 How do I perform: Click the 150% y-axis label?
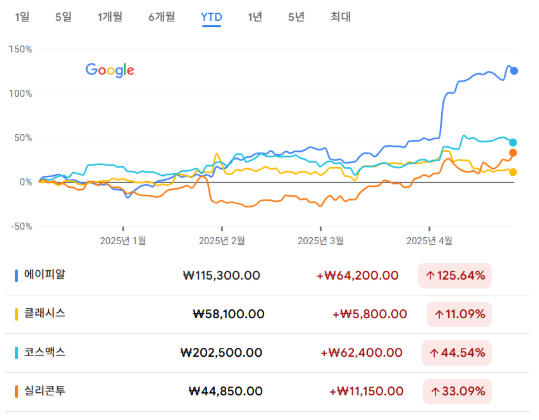pos(20,49)
